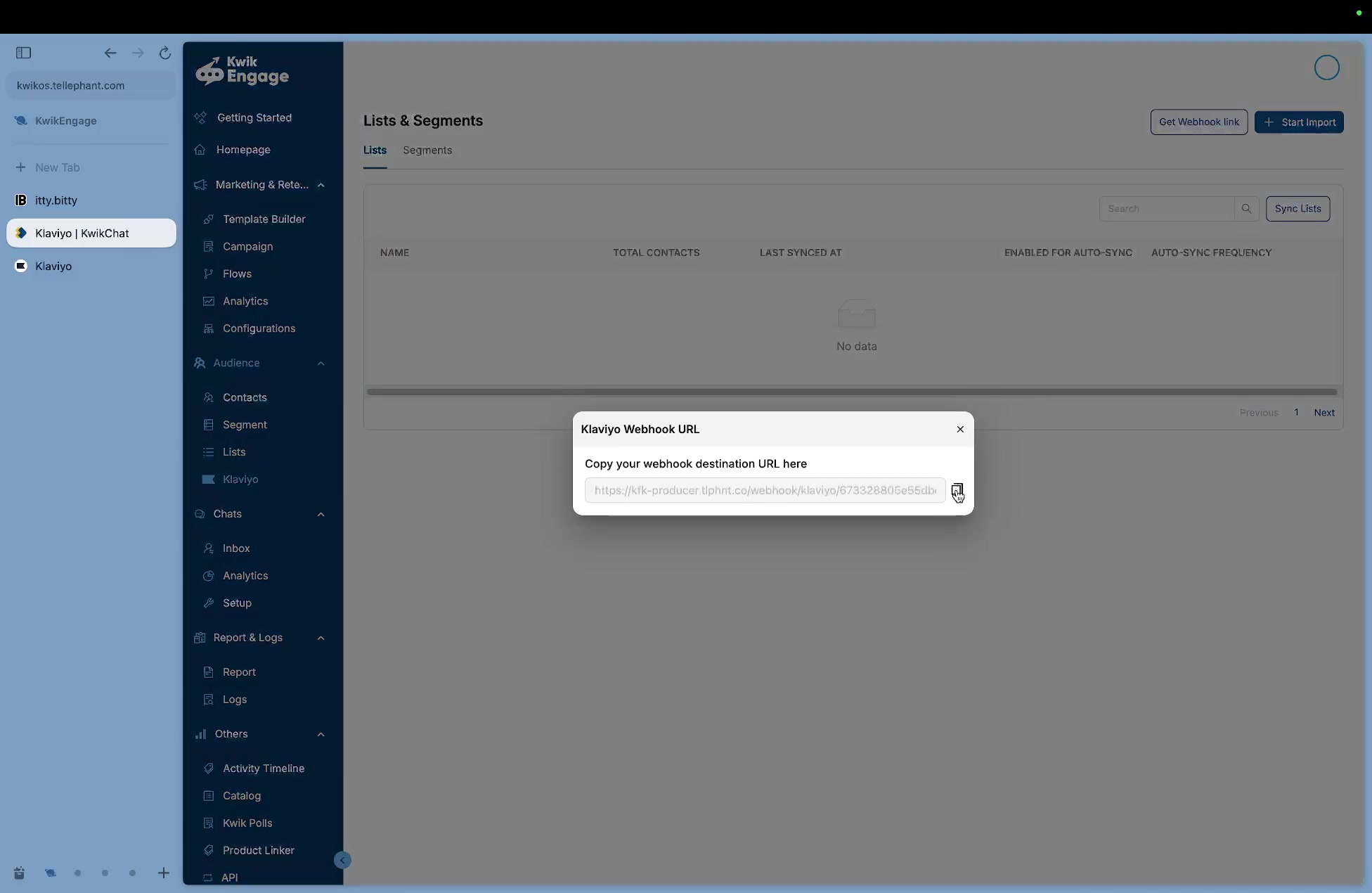
Task: Go back with the browser back arrow
Action: 110,53
